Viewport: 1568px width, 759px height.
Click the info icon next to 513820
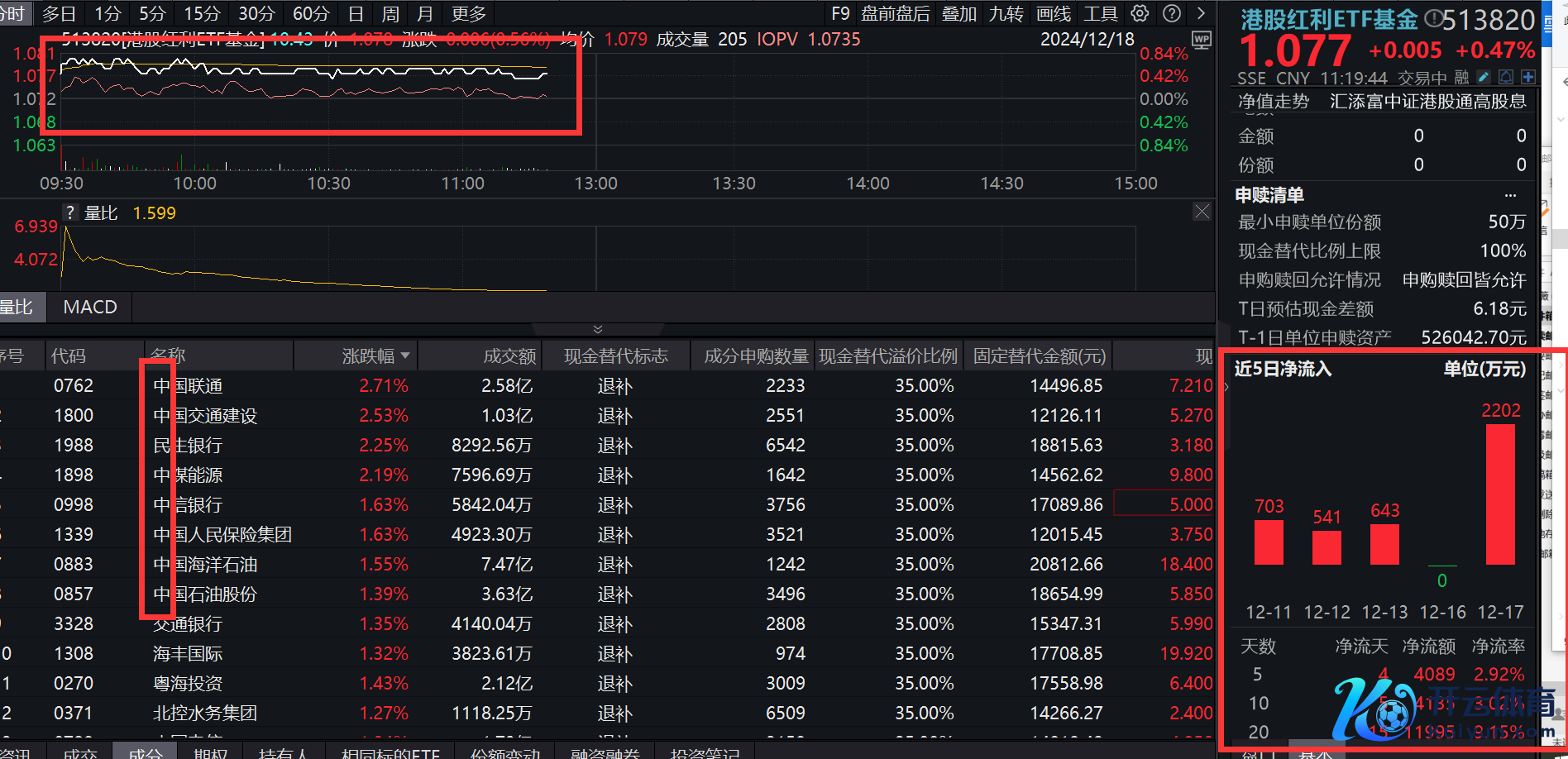(x=1433, y=18)
